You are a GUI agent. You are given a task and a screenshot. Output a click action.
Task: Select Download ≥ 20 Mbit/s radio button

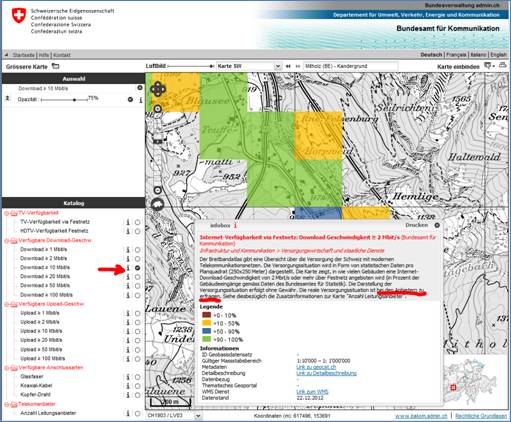point(137,277)
